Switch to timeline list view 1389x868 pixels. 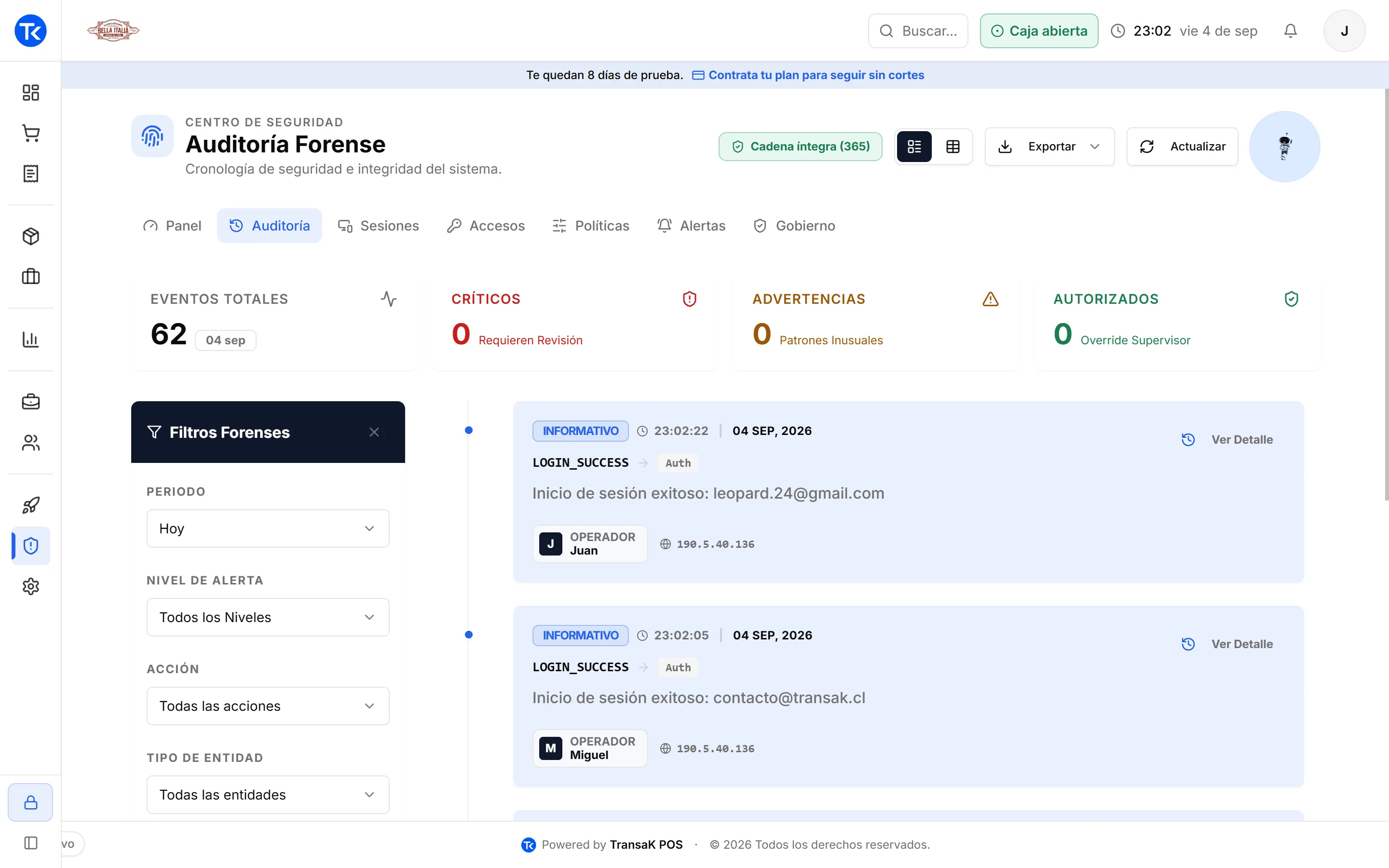[914, 147]
